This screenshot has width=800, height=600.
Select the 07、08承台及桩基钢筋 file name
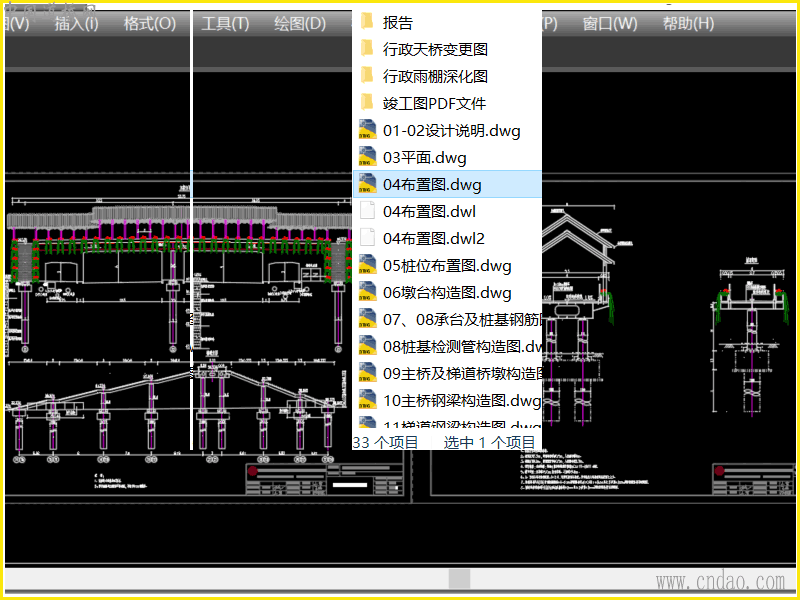tap(462, 320)
